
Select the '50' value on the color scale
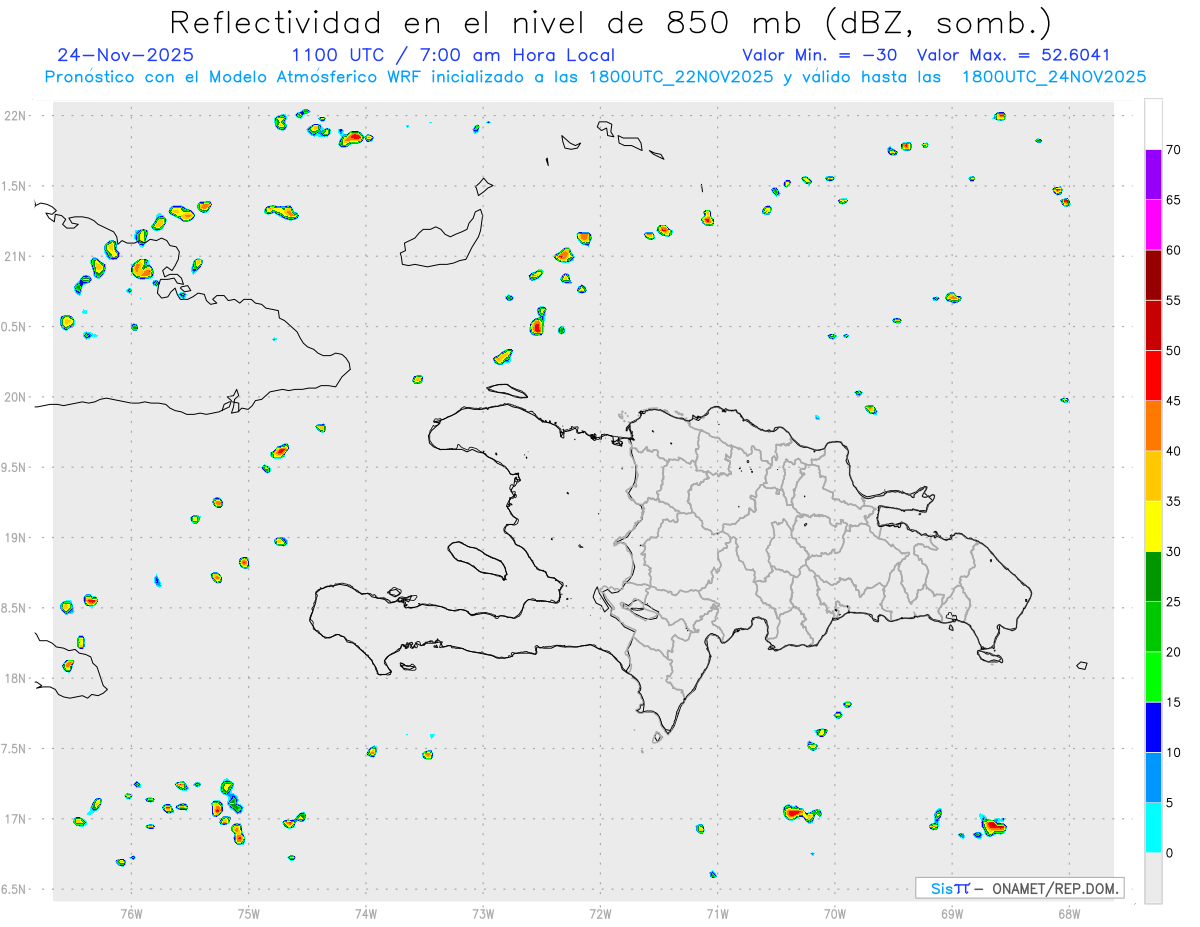click(x=1173, y=351)
